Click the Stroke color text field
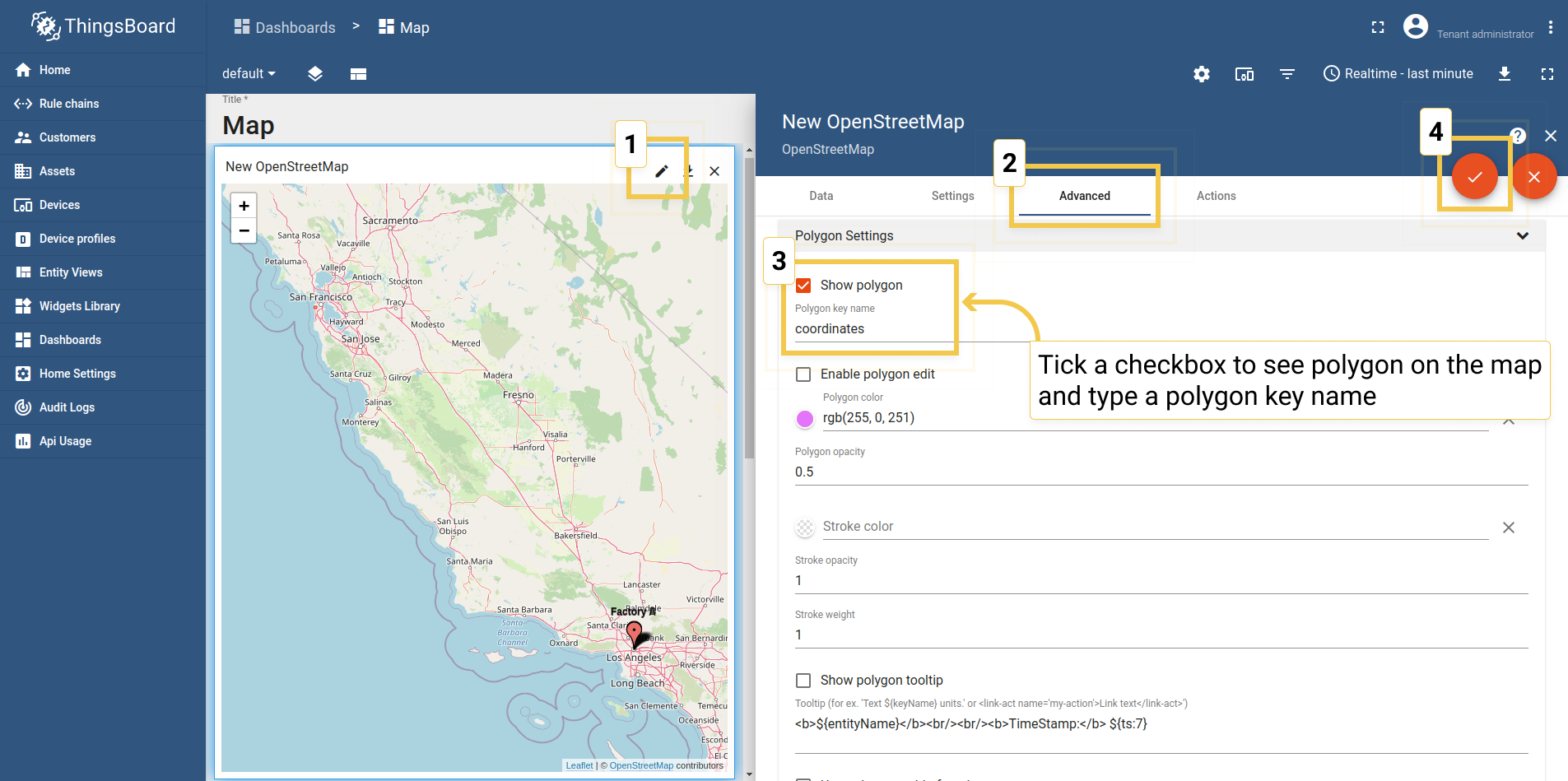Viewport: 1568px width, 781px height. [x=1156, y=527]
